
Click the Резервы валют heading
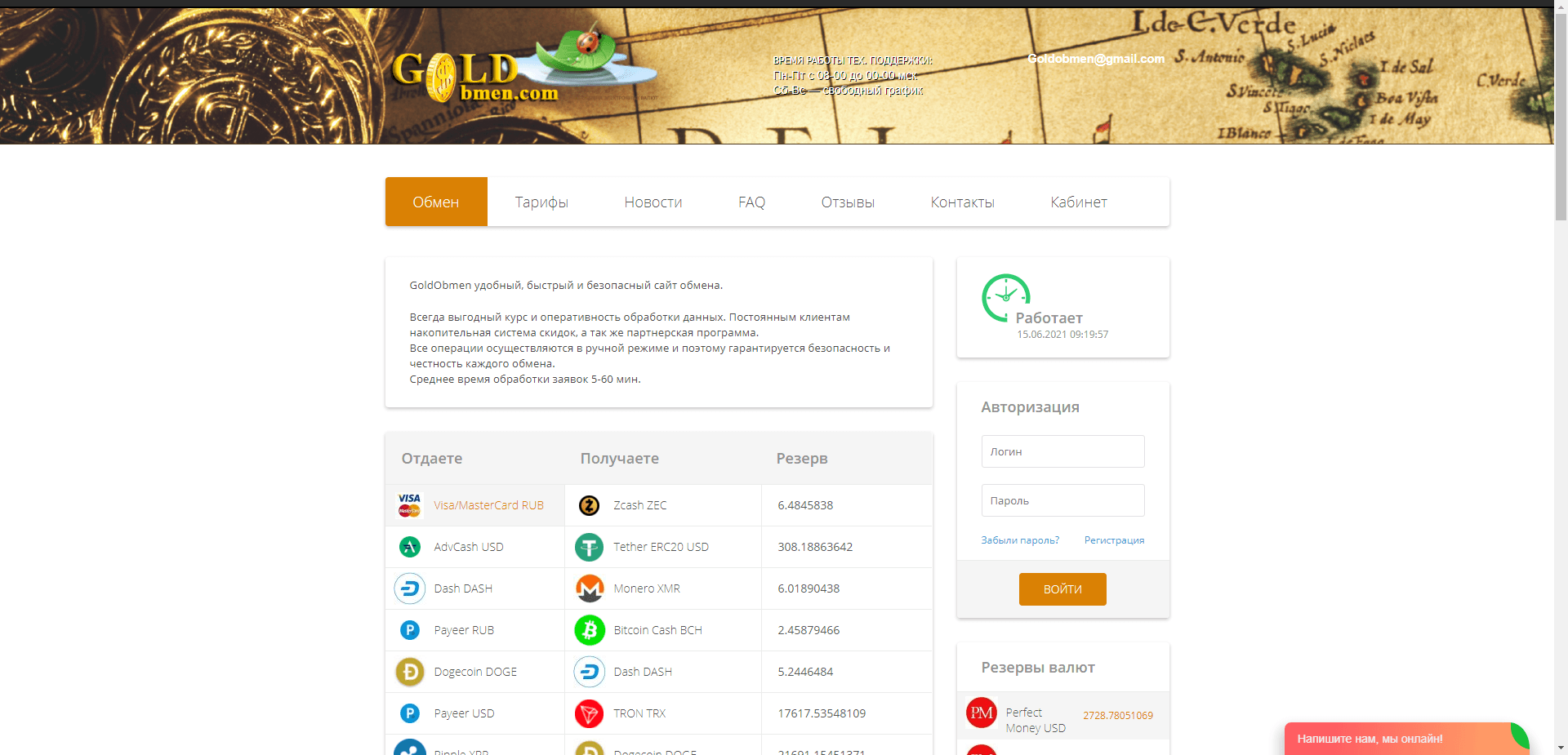tap(1038, 668)
